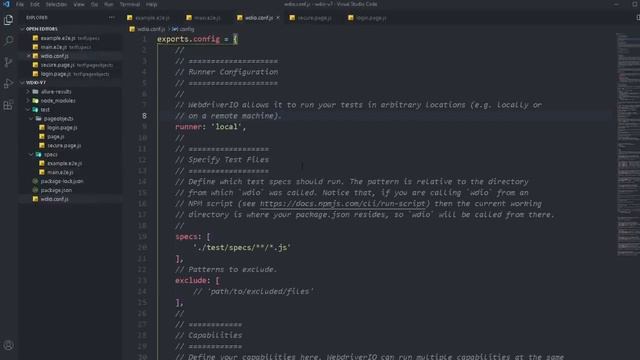Image resolution: width=640 pixels, height=360 pixels.
Task: Open the docs.npmjs.com run-script link
Action: pyautogui.click(x=343, y=203)
